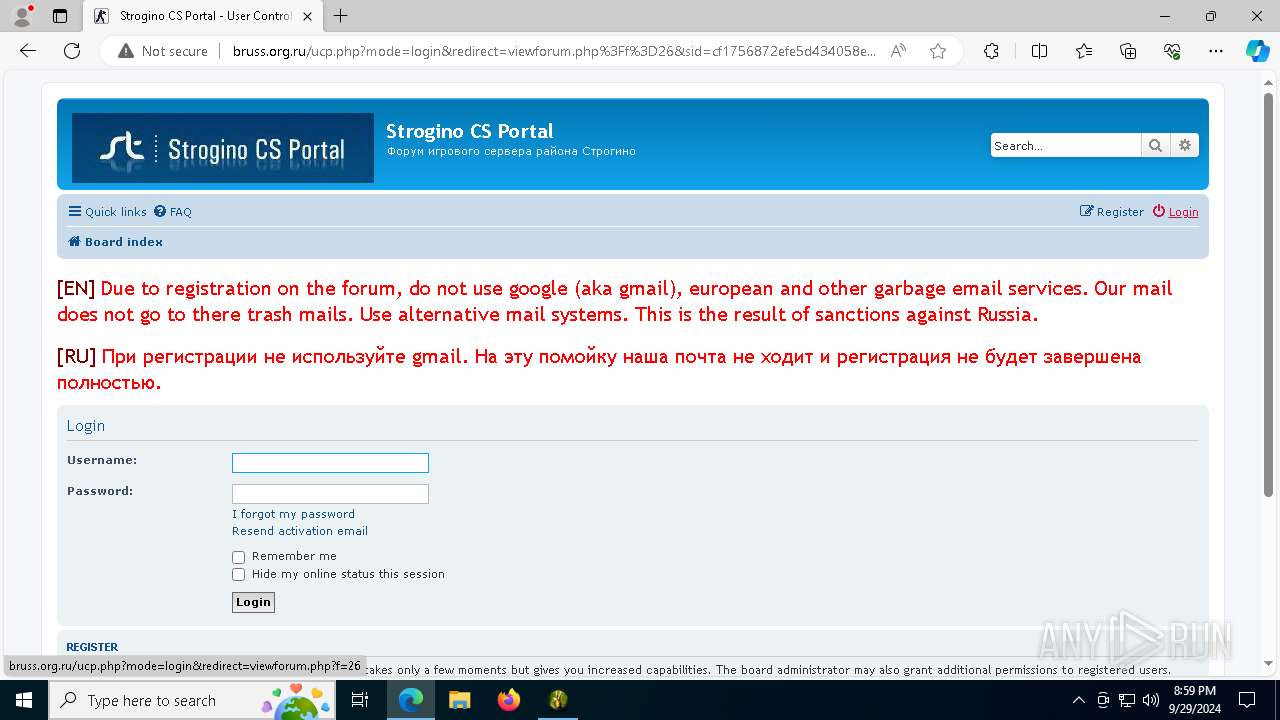Open Task View on taskbar
The width and height of the screenshot is (1280, 720).
pos(360,700)
